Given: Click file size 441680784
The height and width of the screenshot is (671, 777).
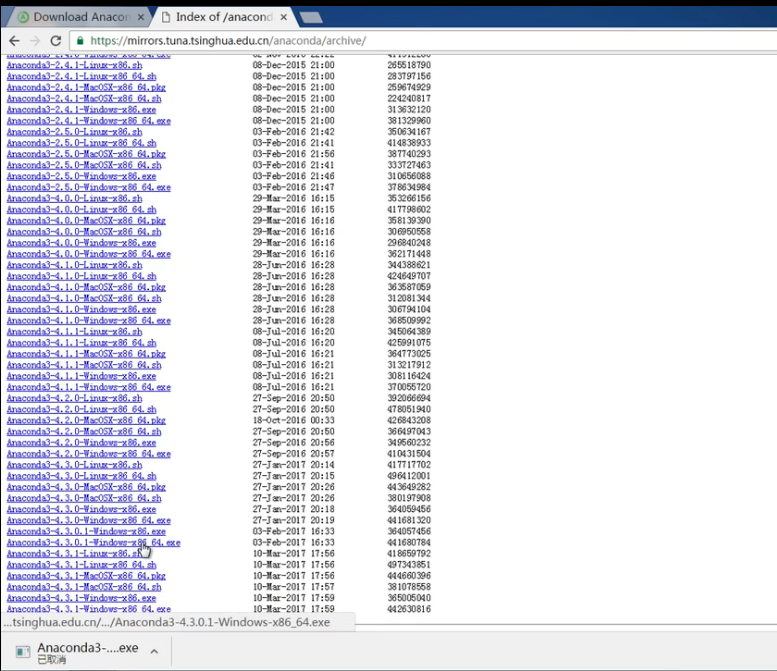Looking at the screenshot, I should pyautogui.click(x=409, y=543).
